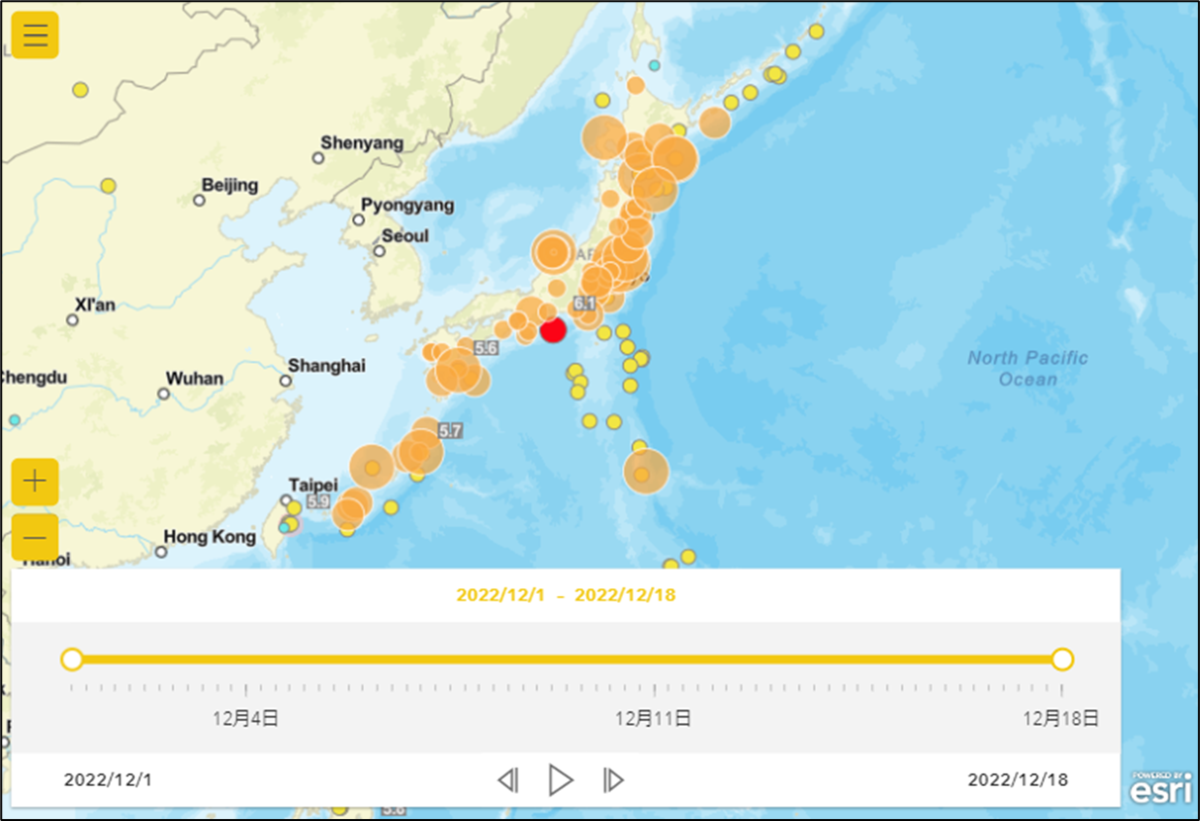Screen dimensions: 1200x821
Task: Click the 5.6 magnitude label
Action: pyautogui.click(x=486, y=348)
